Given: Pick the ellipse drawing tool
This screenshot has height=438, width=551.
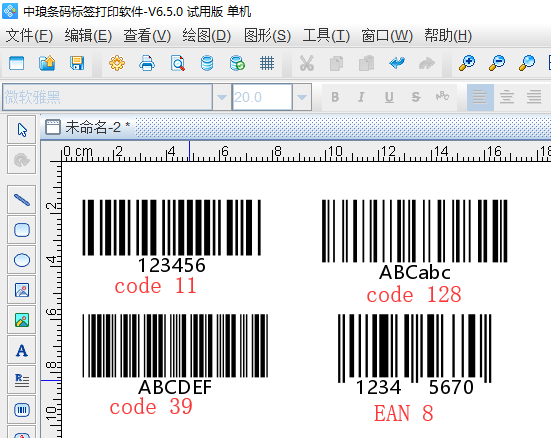Looking at the screenshot, I should (22, 260).
